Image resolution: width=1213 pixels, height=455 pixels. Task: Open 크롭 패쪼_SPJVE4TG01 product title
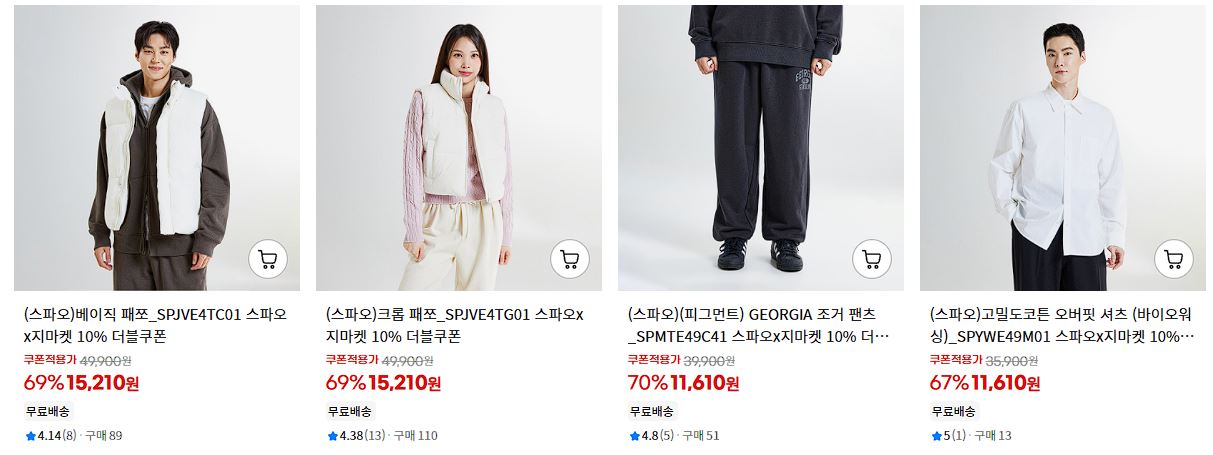[x=456, y=325]
